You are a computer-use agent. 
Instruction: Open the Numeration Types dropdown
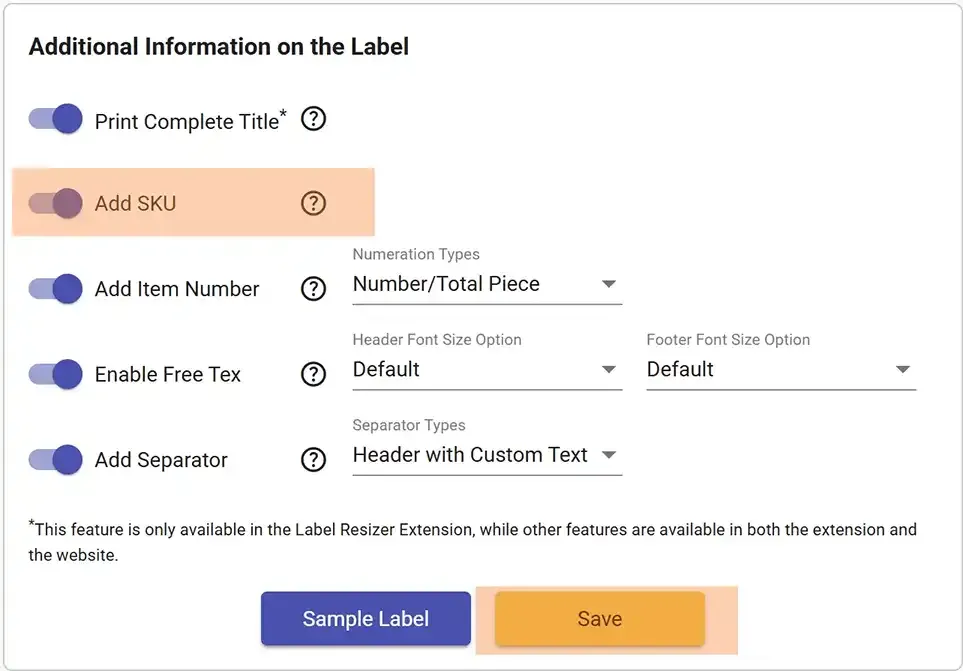(x=487, y=284)
